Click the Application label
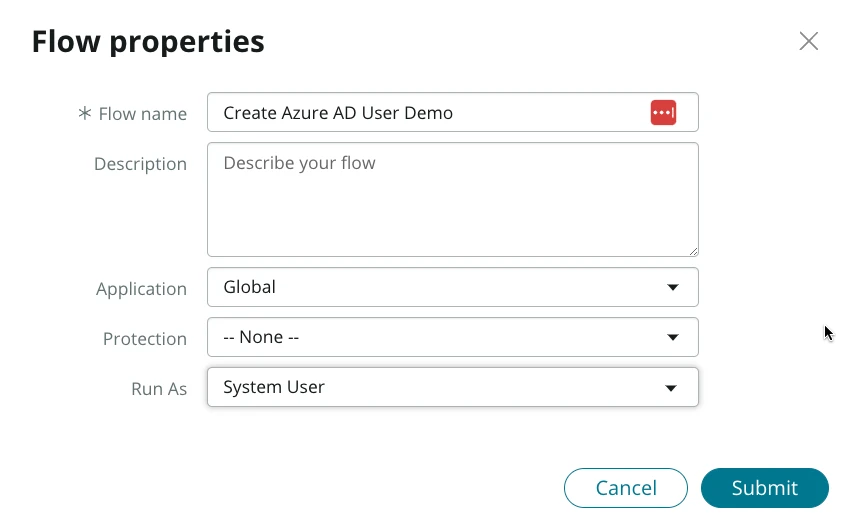 tap(141, 289)
